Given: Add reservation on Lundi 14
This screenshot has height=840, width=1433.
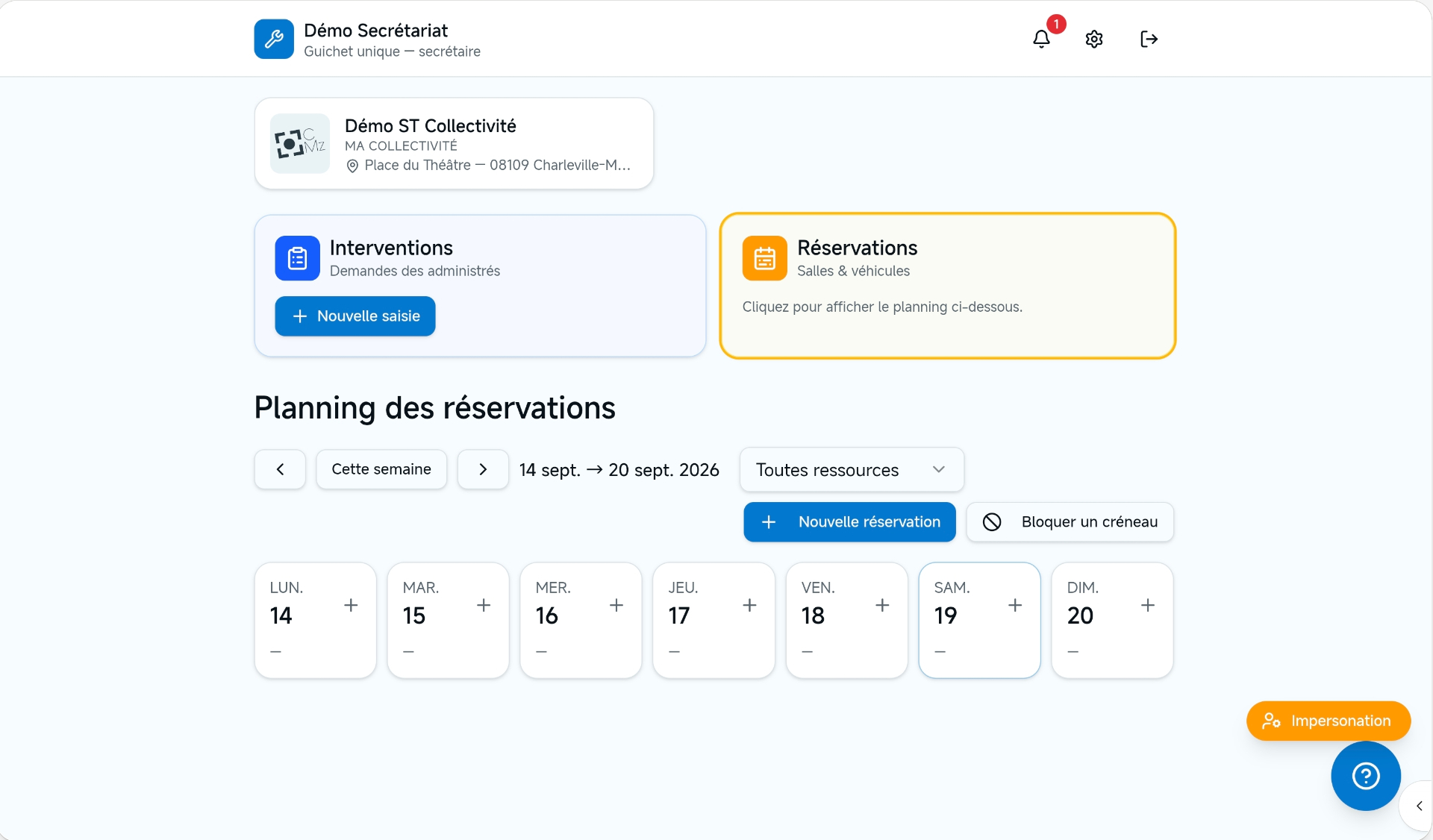Looking at the screenshot, I should (x=351, y=605).
